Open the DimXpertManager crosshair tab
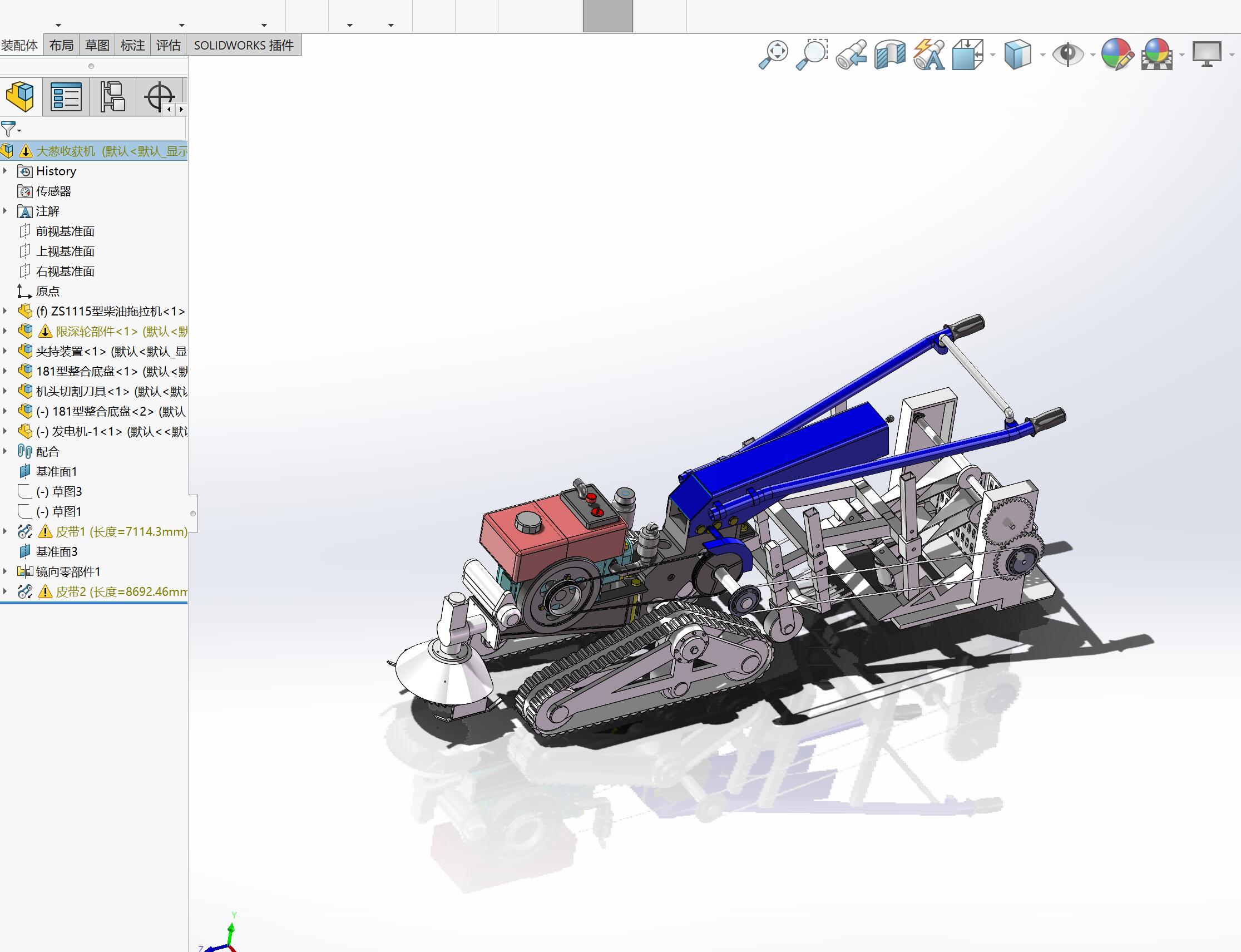The image size is (1241, 952). coord(159,96)
